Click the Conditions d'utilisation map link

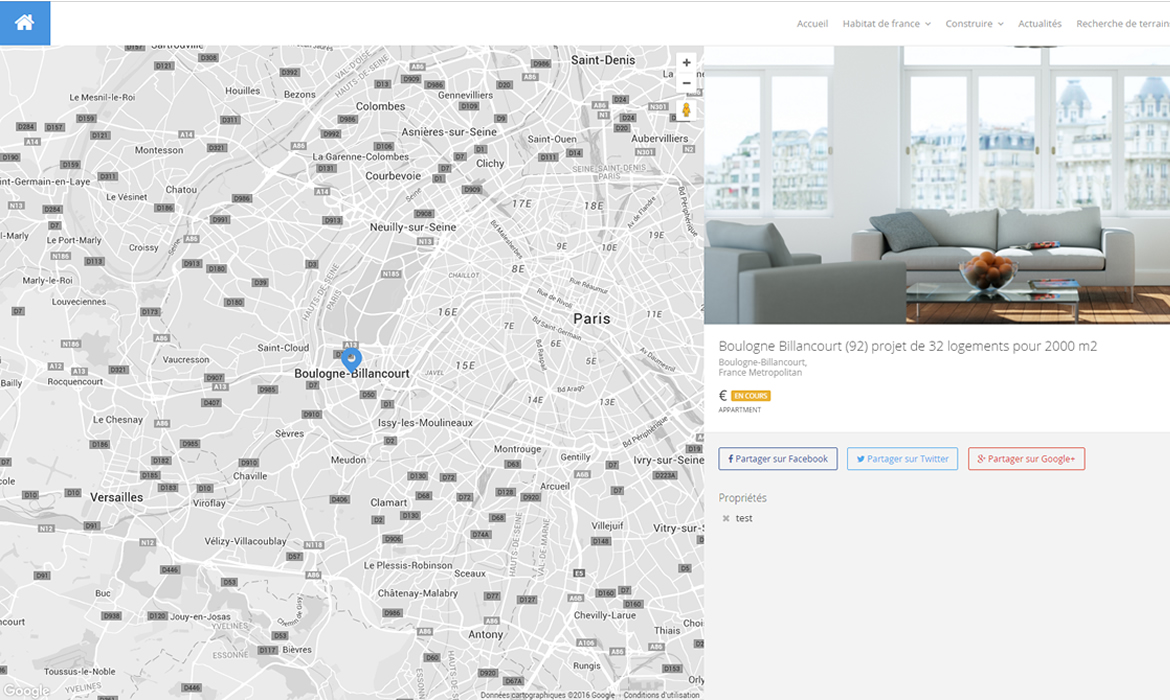click(661, 695)
